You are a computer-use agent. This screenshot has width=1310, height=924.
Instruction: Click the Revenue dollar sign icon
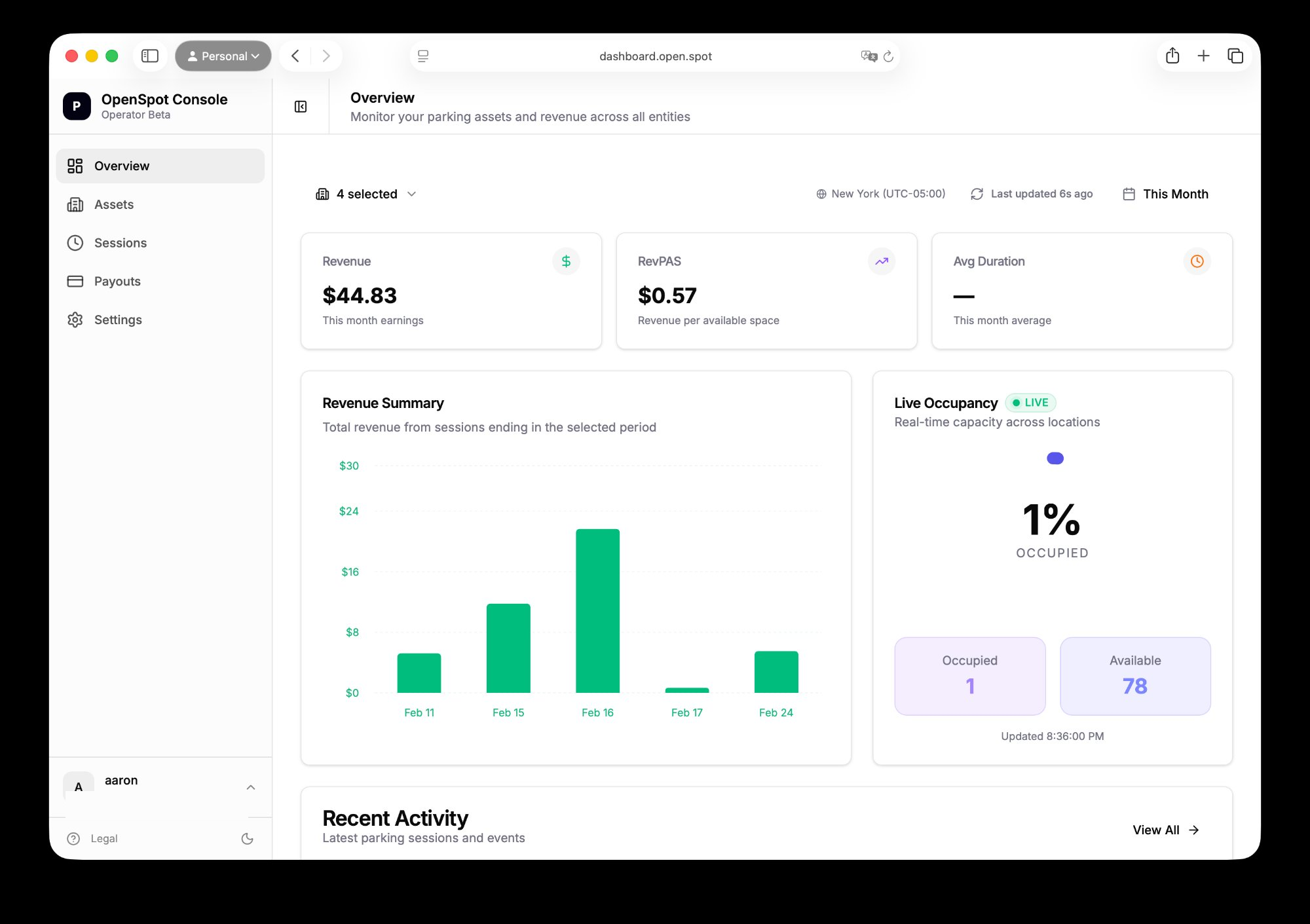tap(566, 261)
